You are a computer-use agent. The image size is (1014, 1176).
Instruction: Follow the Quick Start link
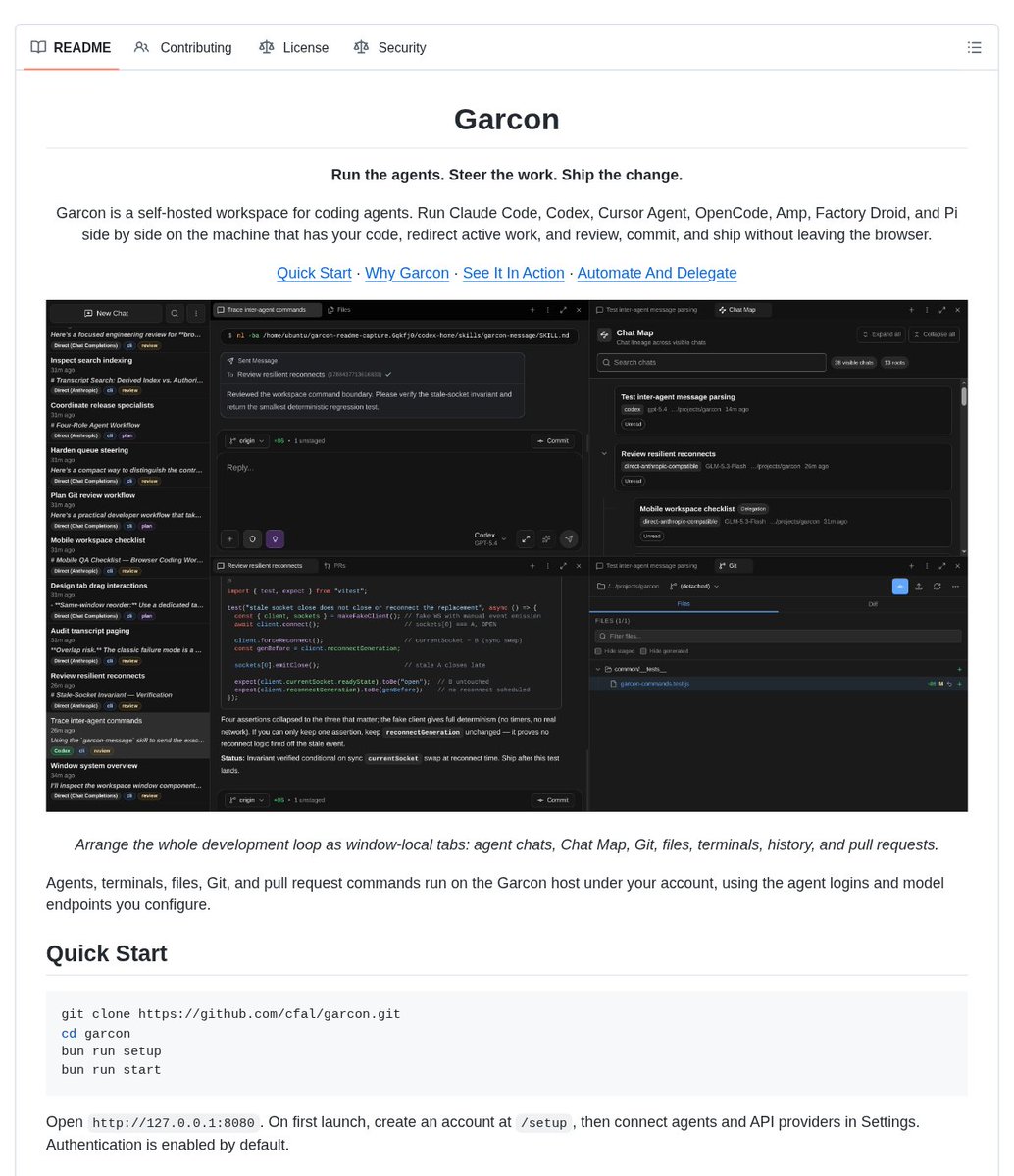tap(314, 273)
